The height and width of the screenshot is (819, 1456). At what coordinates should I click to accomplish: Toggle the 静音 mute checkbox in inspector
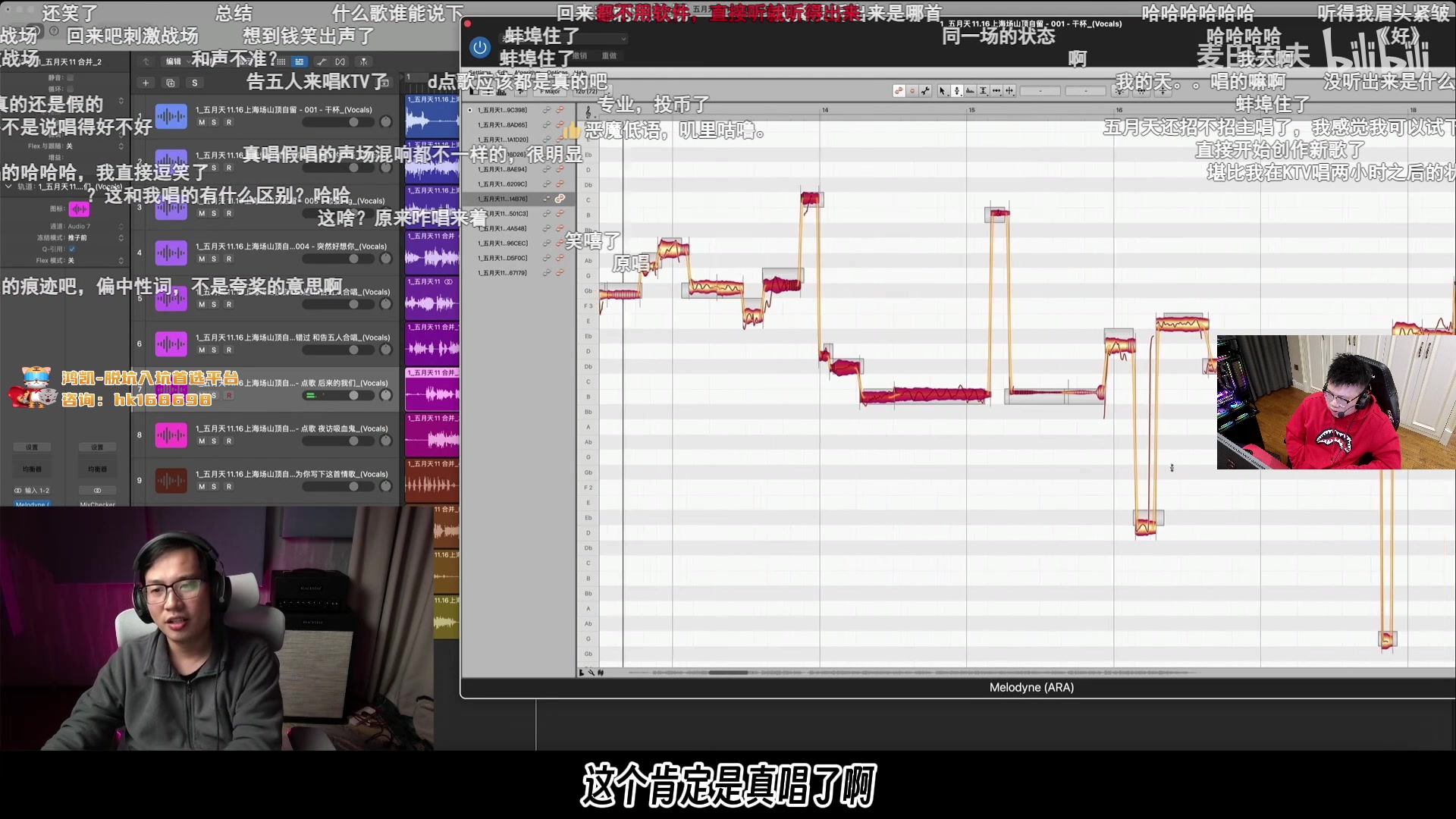pyautogui.click(x=70, y=77)
